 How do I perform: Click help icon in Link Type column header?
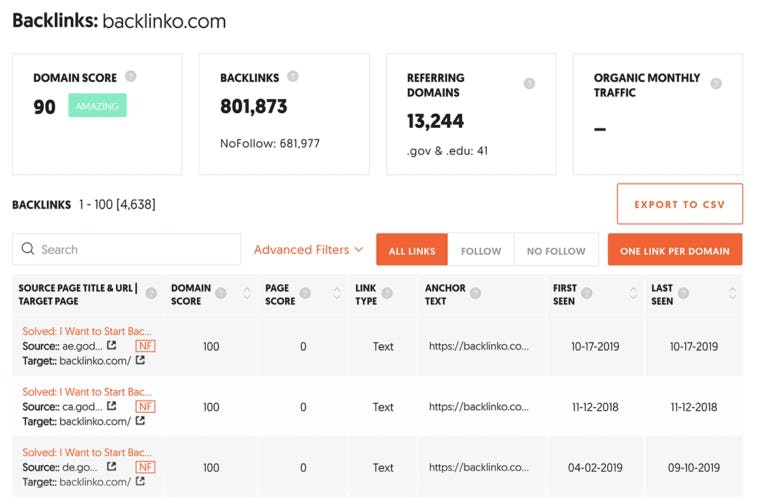coord(387,293)
